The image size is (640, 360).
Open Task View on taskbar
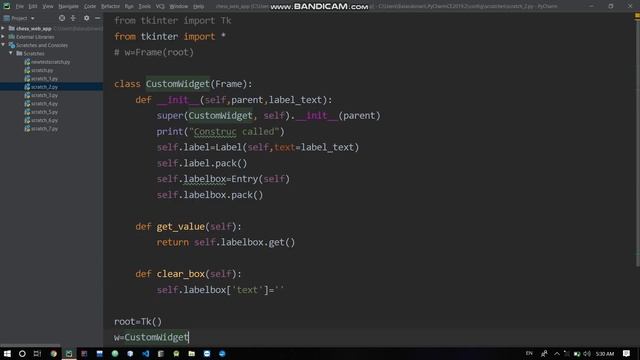point(37,353)
